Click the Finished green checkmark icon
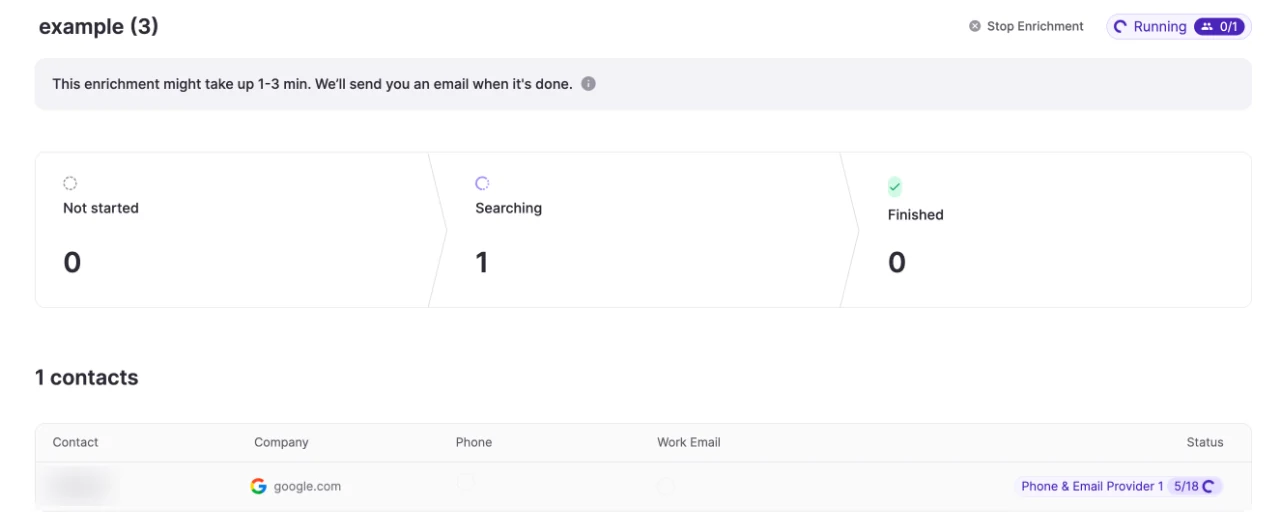Image resolution: width=1280 pixels, height=530 pixels. pos(895,186)
